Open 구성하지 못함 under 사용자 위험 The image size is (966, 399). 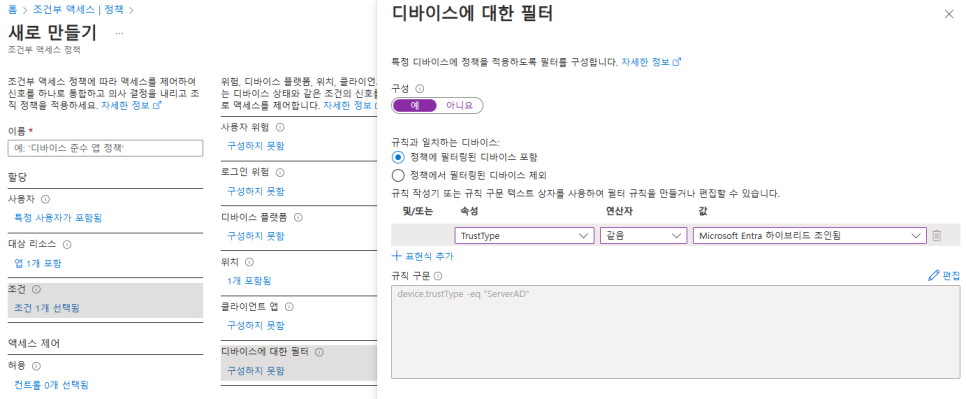256,146
